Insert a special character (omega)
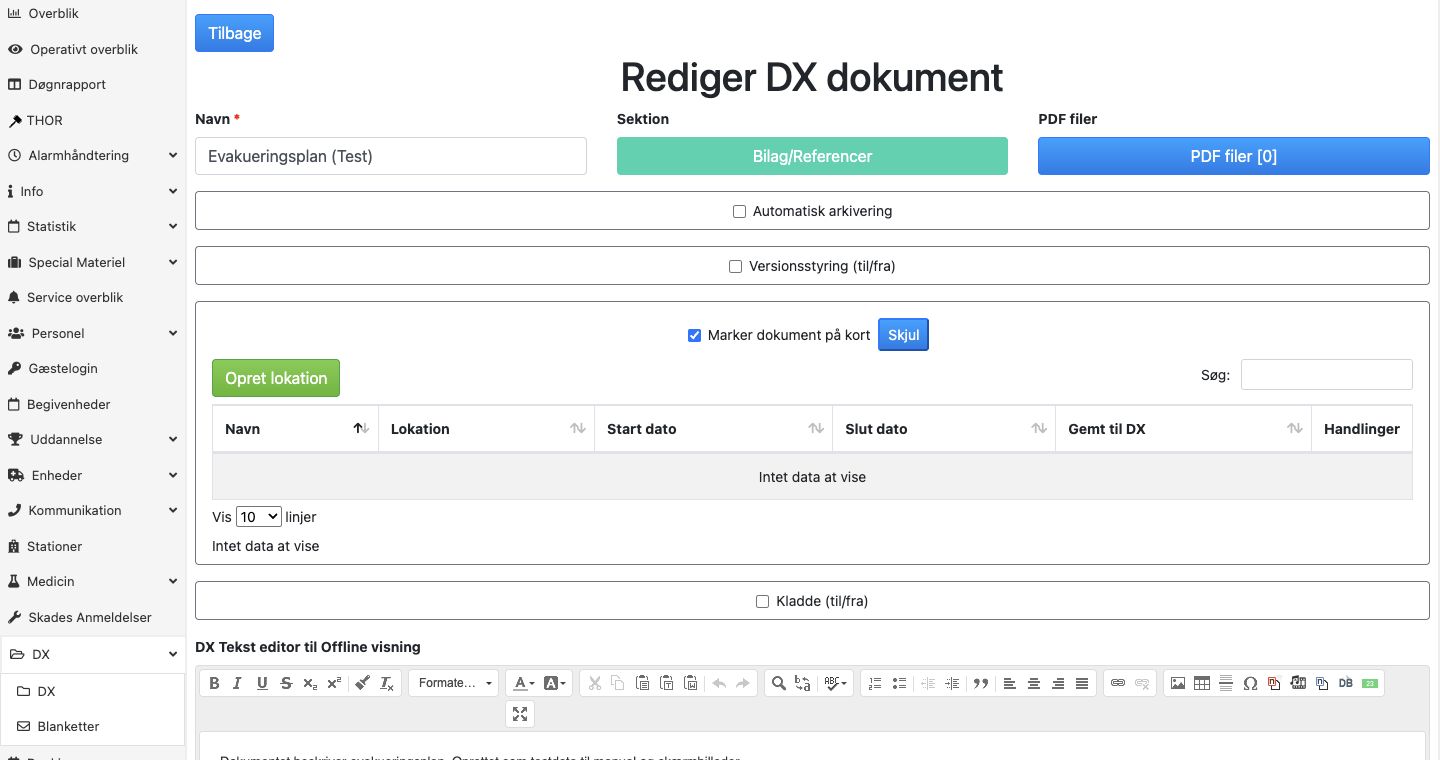The height and width of the screenshot is (760, 1440). point(1250,683)
